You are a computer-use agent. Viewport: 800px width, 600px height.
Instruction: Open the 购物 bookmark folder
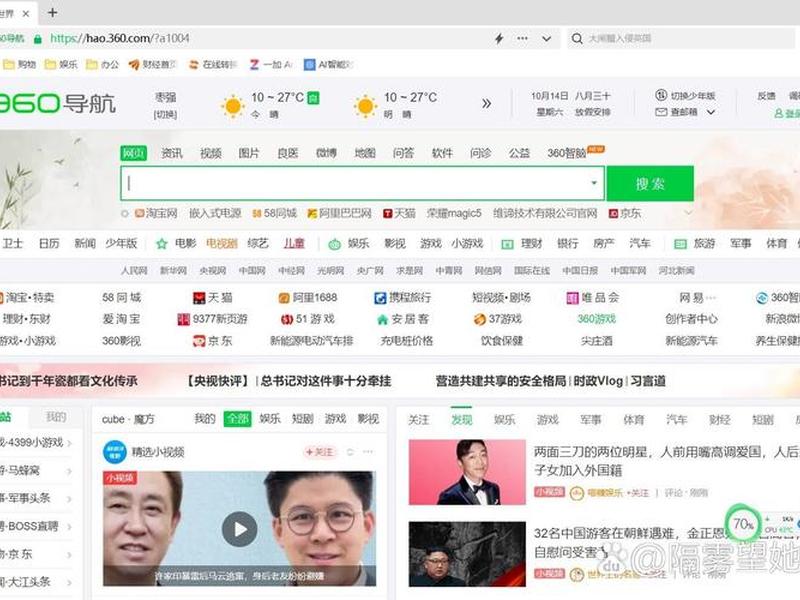pos(19,64)
